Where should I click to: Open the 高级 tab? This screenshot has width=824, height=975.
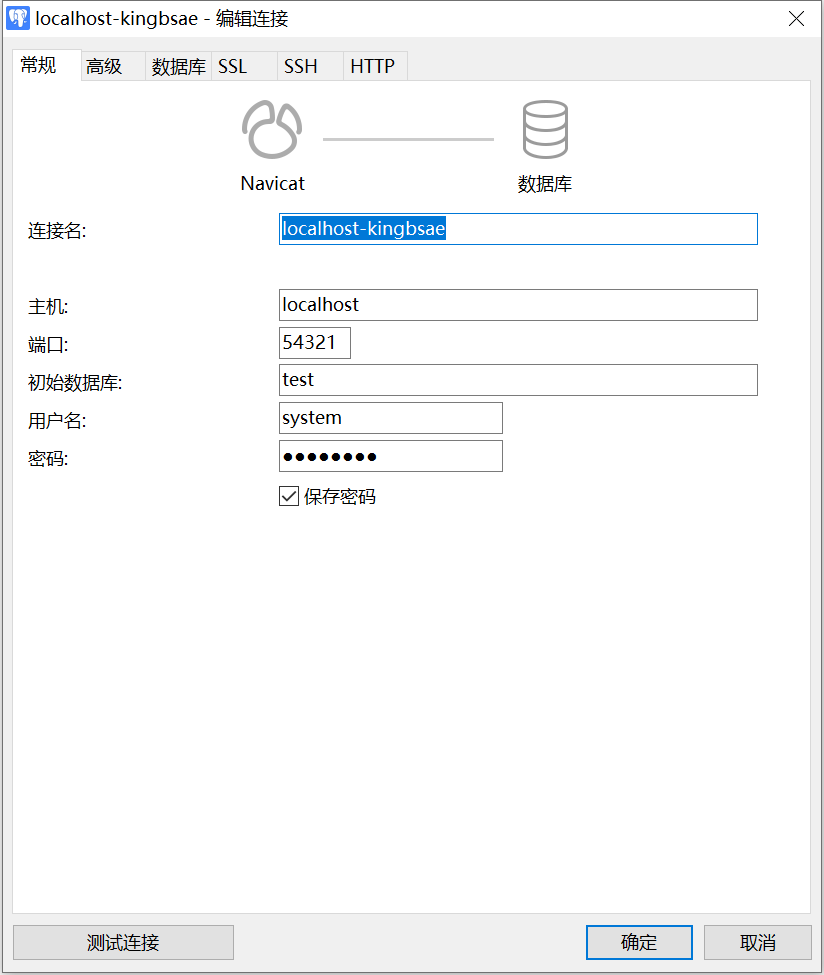(x=113, y=66)
